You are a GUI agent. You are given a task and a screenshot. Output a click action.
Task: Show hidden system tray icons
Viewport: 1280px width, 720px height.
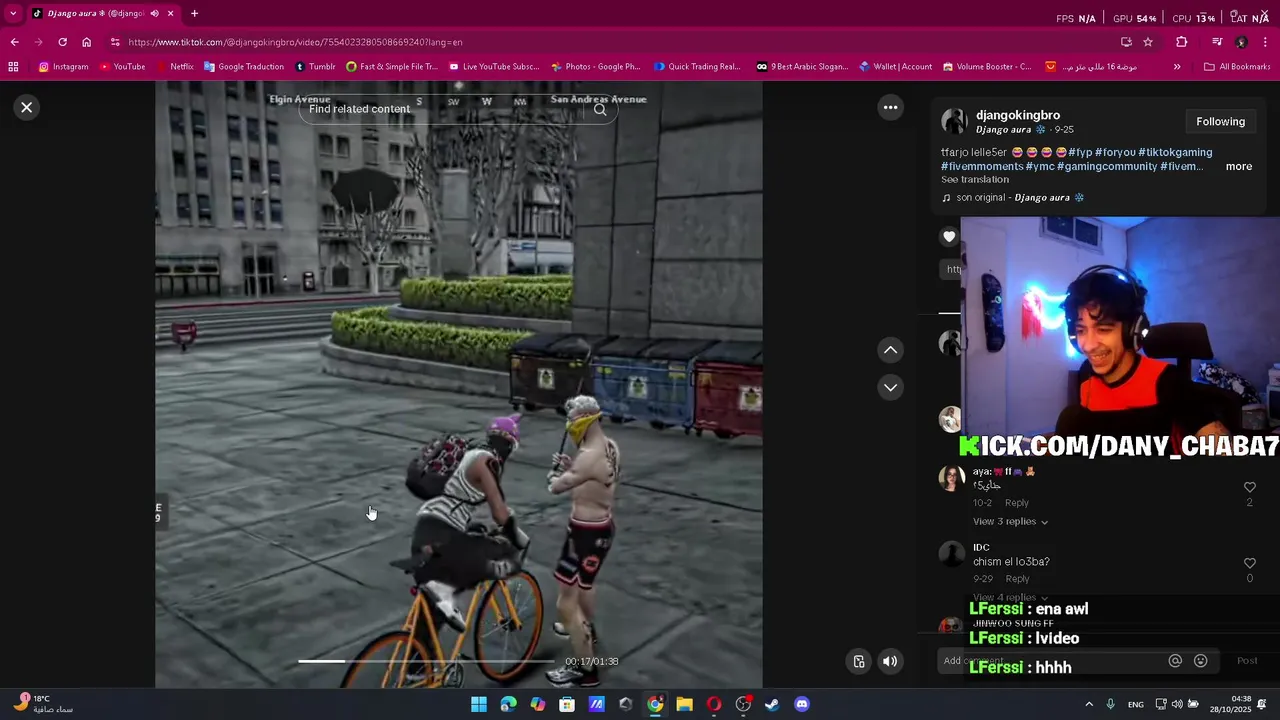[1089, 704]
